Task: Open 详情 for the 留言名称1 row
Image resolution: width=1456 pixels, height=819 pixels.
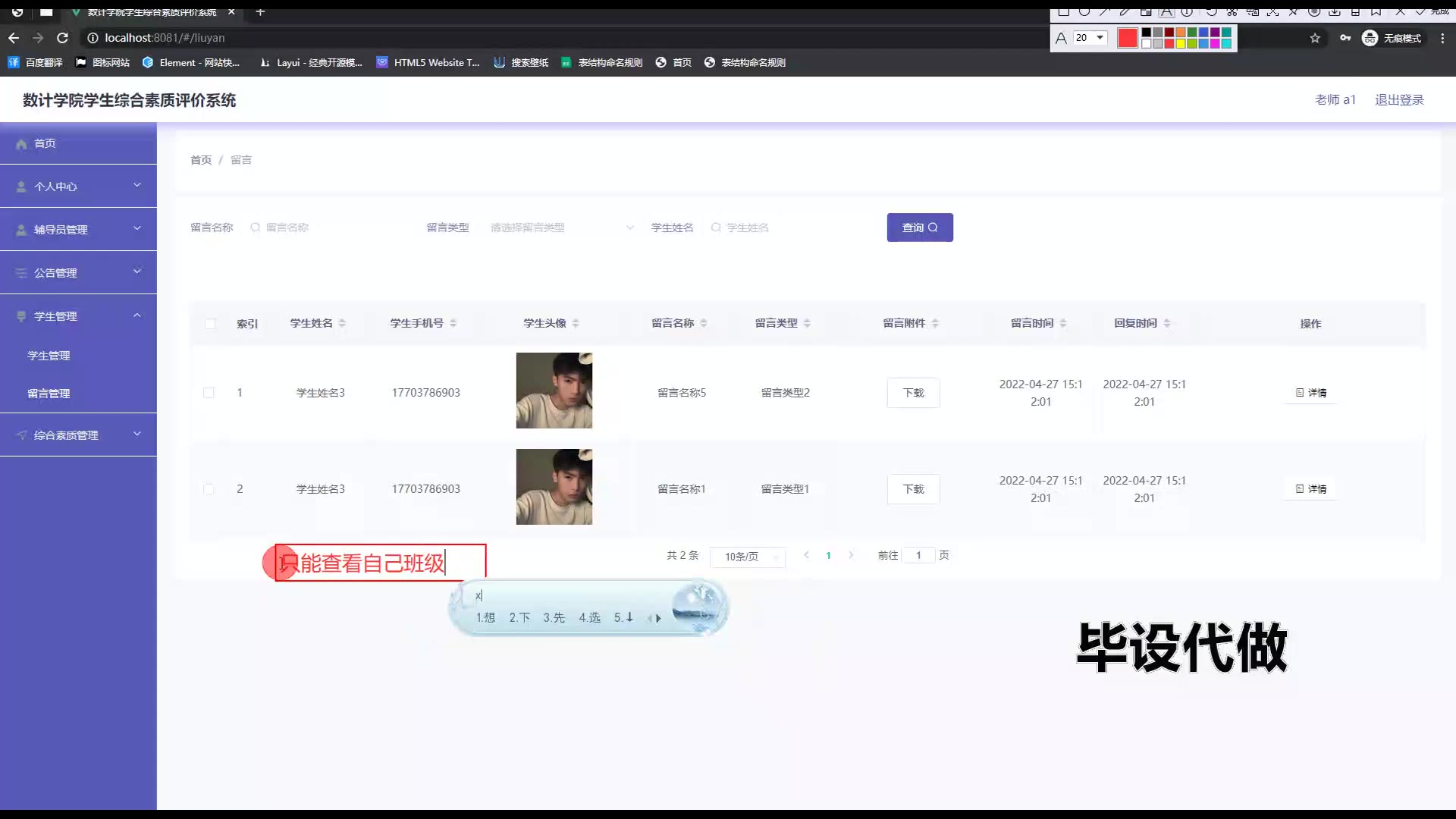Action: tap(1310, 489)
